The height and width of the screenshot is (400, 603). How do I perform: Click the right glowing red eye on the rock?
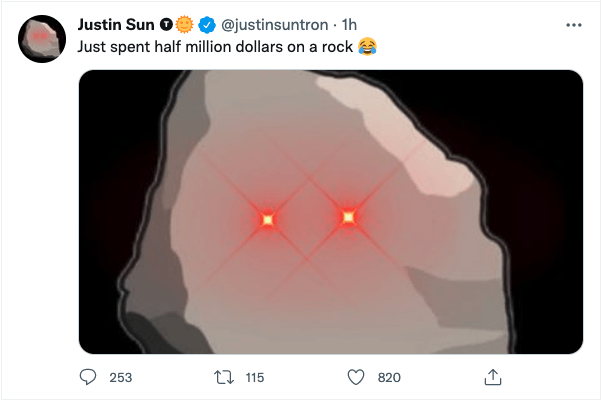348,216
